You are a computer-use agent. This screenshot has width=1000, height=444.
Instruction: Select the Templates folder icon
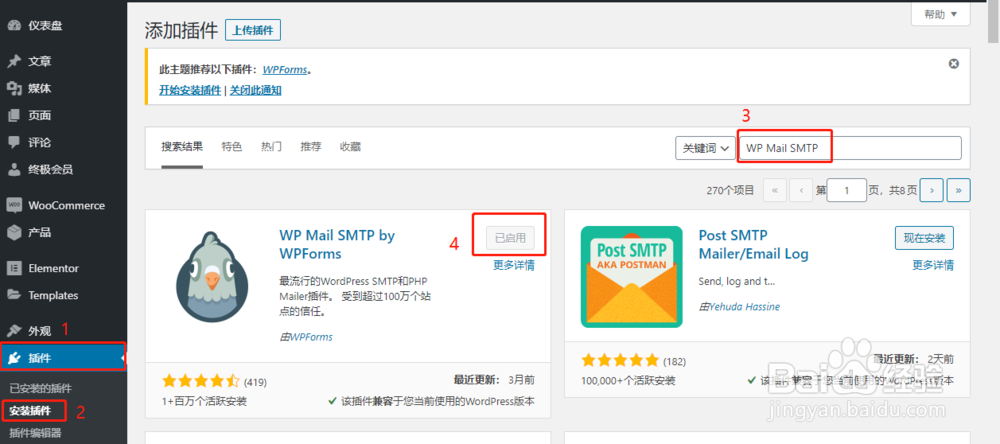click(x=13, y=295)
